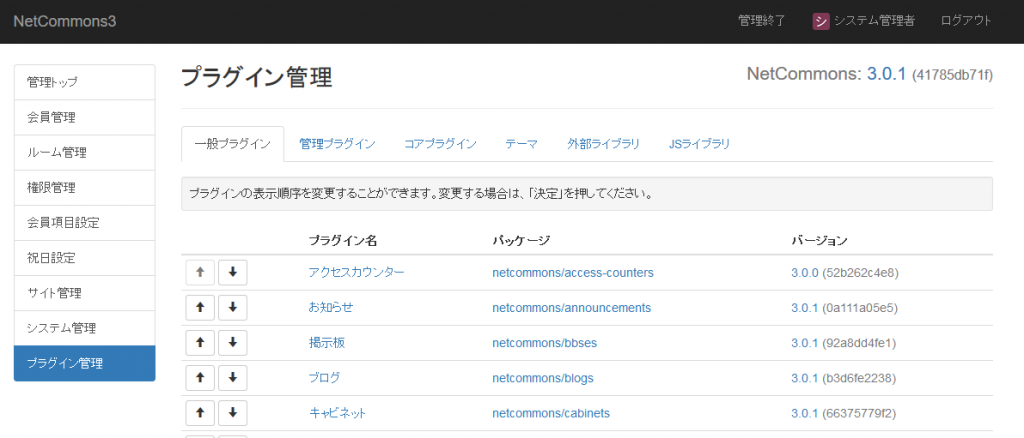
Task: Click version 3.0.0 of access-counters
Action: click(x=805, y=273)
